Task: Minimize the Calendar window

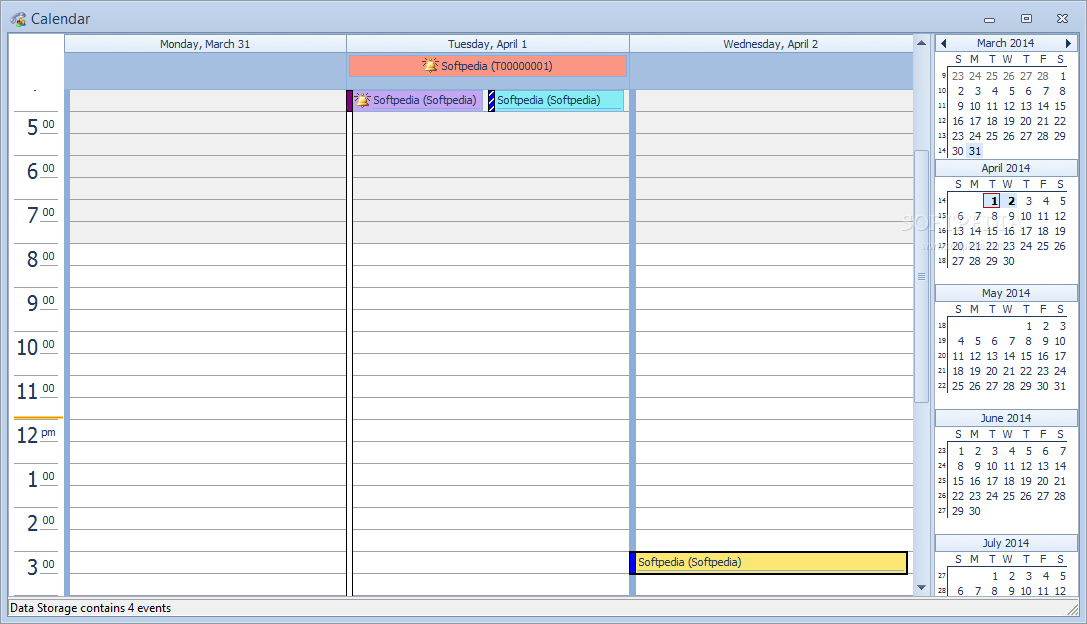Action: tap(989, 19)
